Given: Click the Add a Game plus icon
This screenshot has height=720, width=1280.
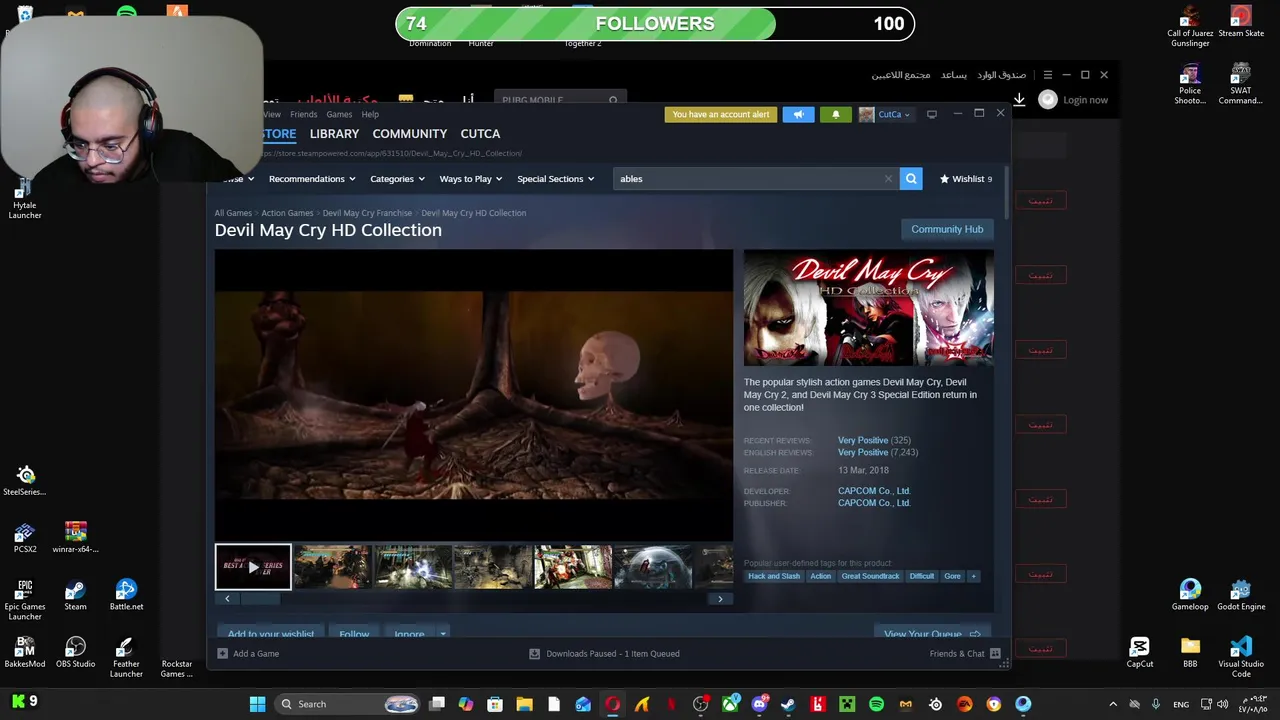Looking at the screenshot, I should click(223, 654).
